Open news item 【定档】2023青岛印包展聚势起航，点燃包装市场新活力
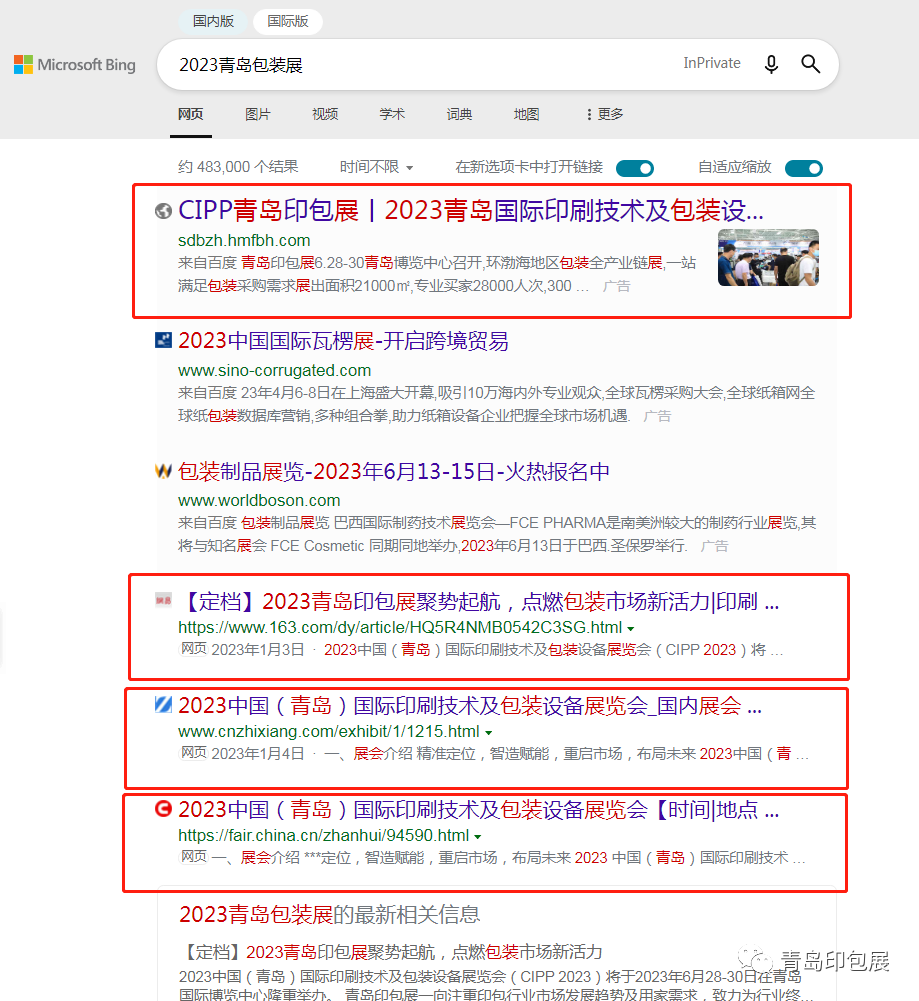The width and height of the screenshot is (919, 1001). (x=393, y=952)
